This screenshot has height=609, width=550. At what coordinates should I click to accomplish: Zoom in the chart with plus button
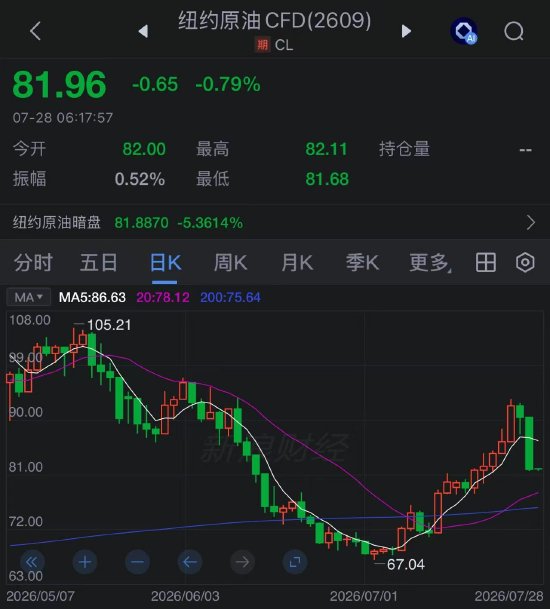(85, 562)
